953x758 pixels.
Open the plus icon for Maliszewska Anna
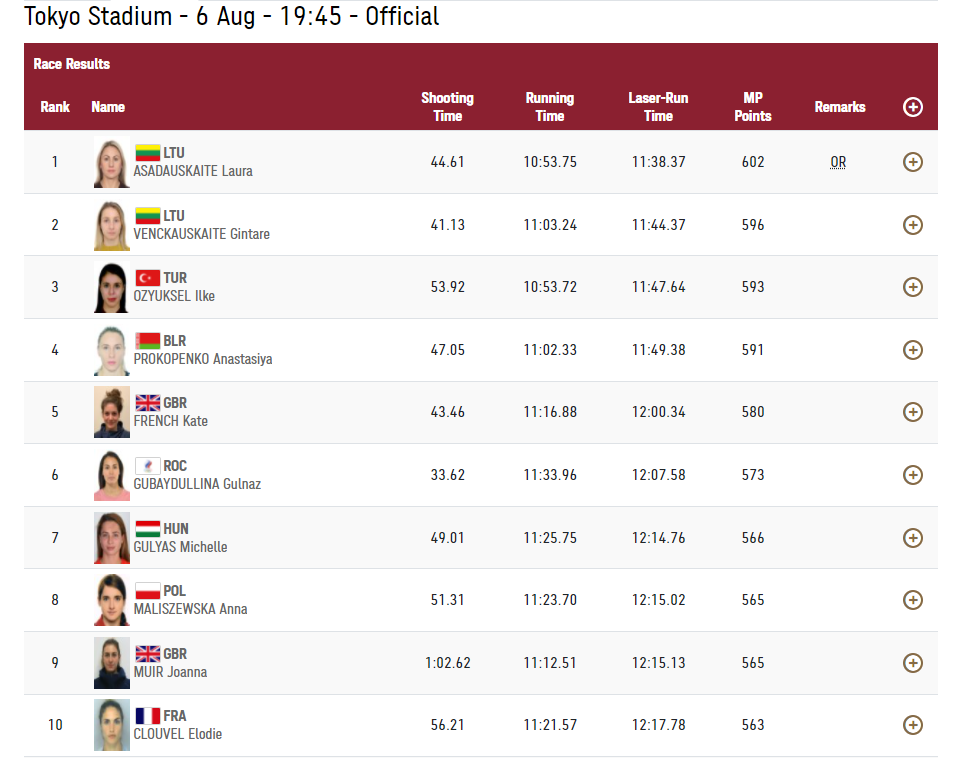pos(912,600)
